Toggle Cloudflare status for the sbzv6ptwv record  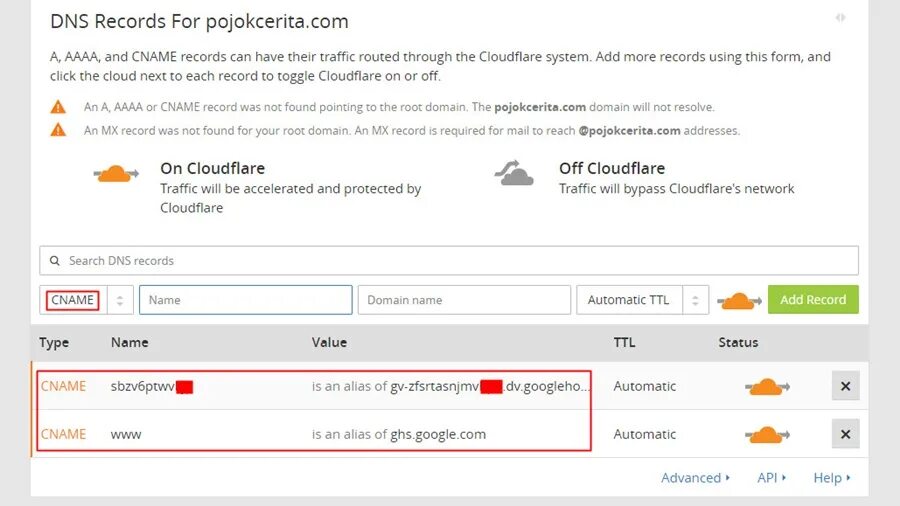point(767,387)
